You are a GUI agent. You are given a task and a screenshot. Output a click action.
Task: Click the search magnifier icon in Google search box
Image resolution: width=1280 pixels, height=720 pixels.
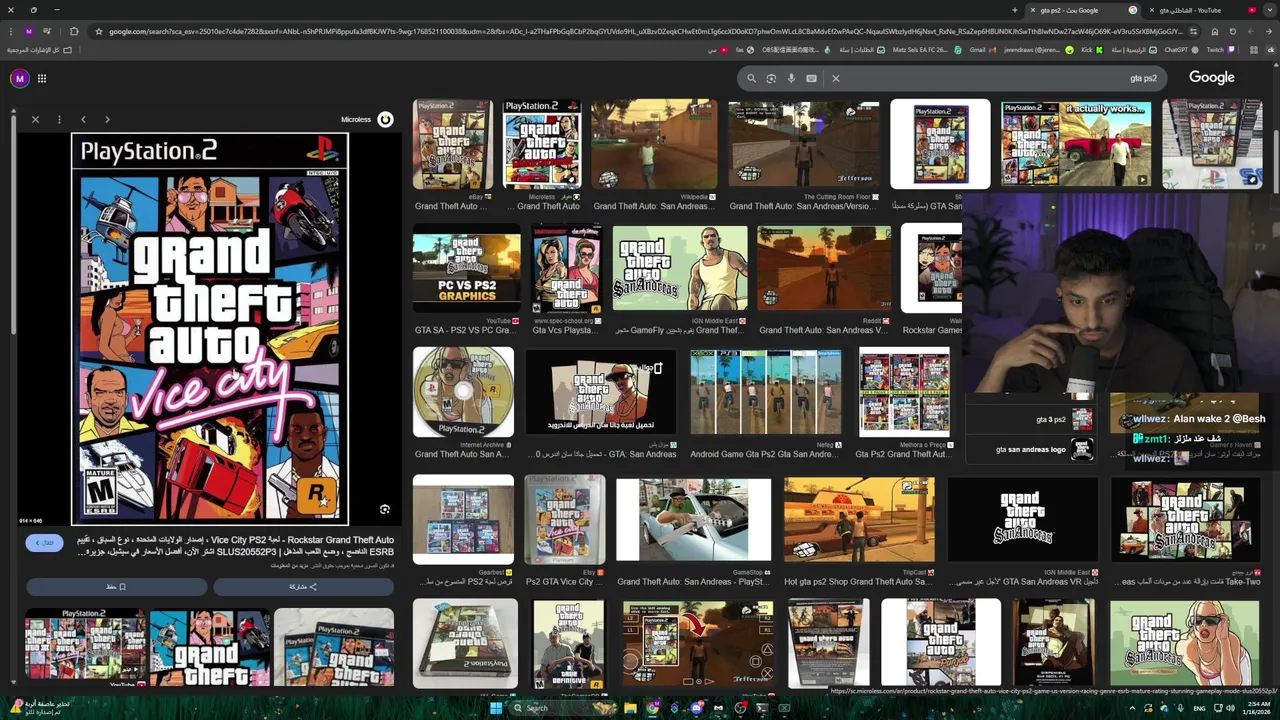(751, 78)
